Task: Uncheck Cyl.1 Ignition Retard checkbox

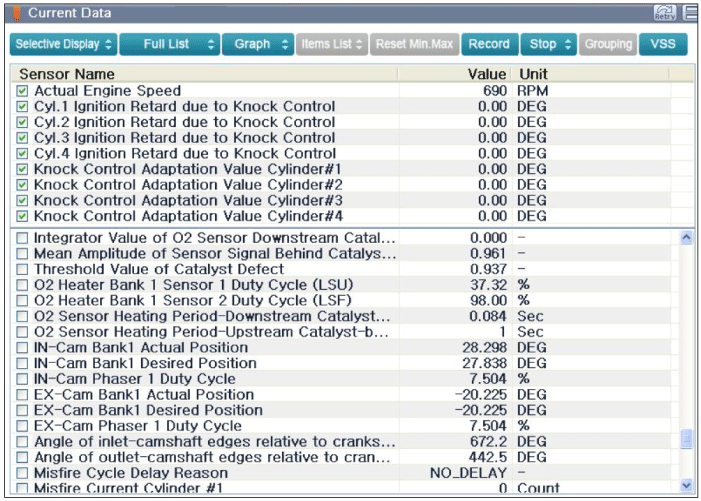Action: tap(22, 107)
